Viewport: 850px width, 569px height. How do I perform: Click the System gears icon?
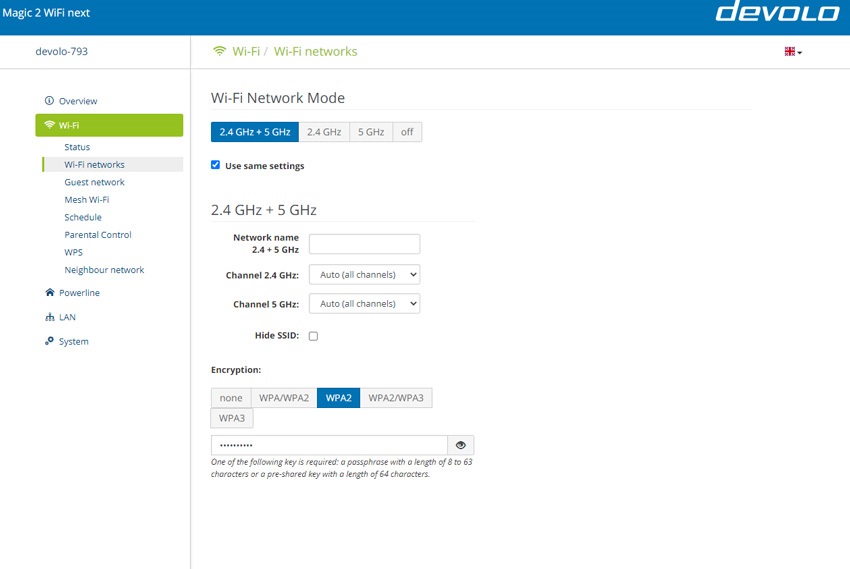click(49, 341)
